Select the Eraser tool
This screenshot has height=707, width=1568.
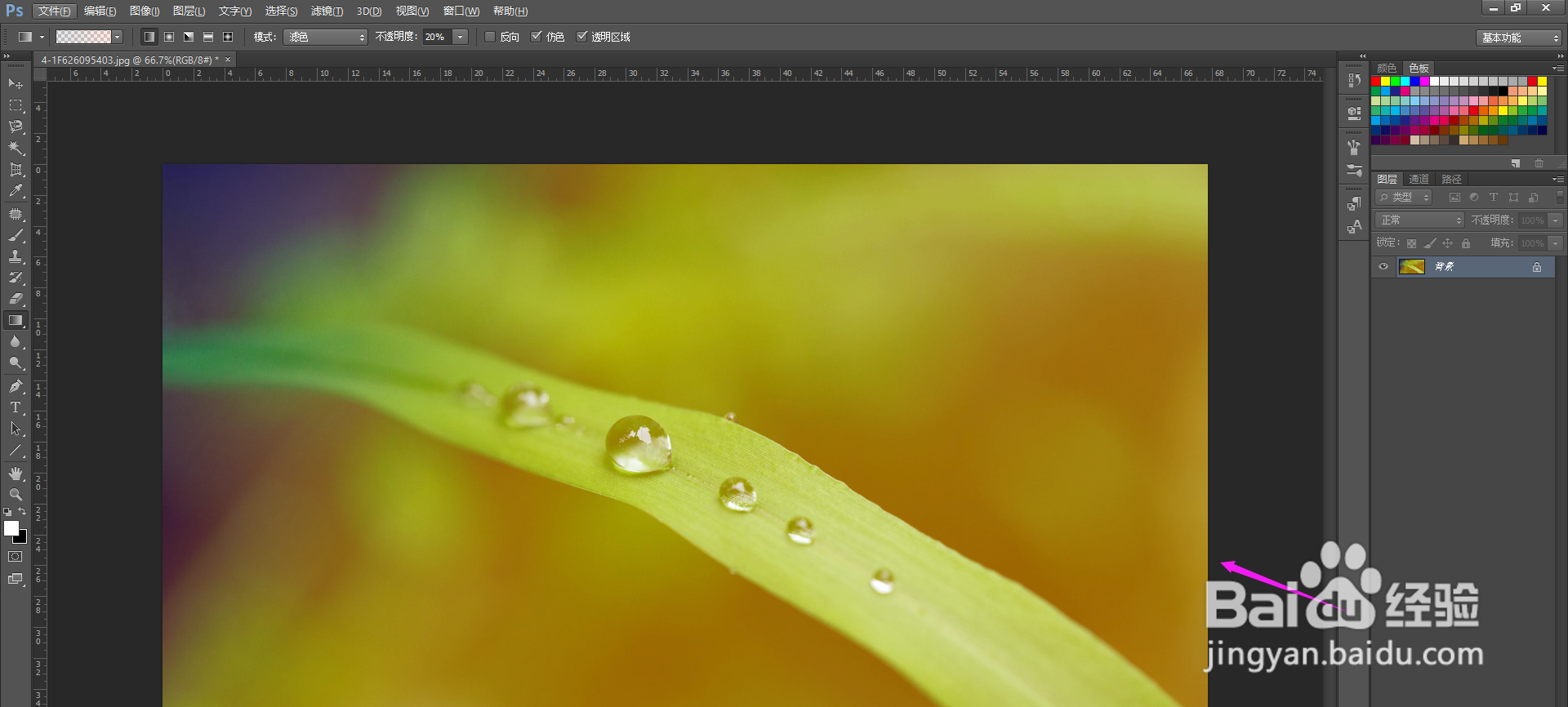(x=16, y=299)
